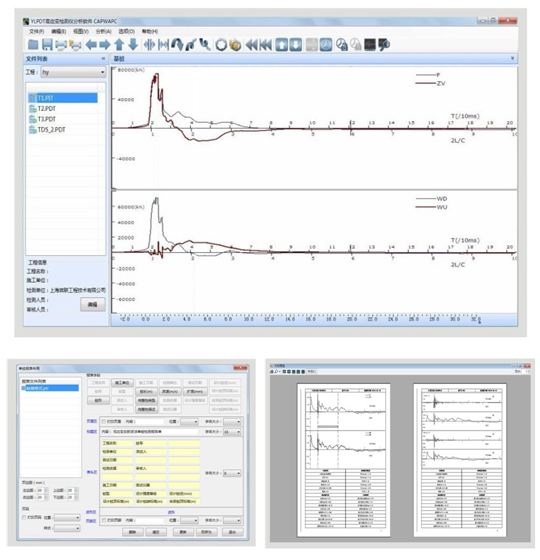This screenshot has height=560, width=540.
Task: Click the printer toolbar icon
Action: click(61, 45)
